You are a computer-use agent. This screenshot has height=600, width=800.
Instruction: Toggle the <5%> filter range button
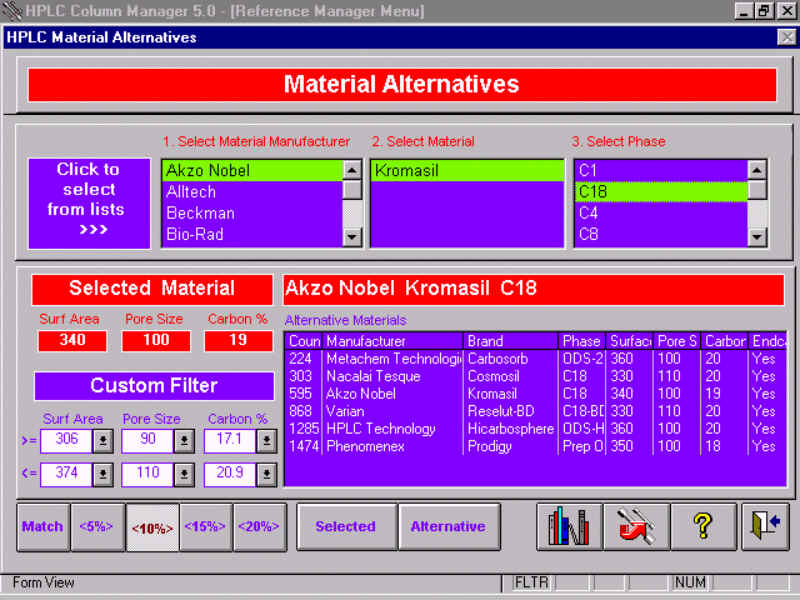97,527
